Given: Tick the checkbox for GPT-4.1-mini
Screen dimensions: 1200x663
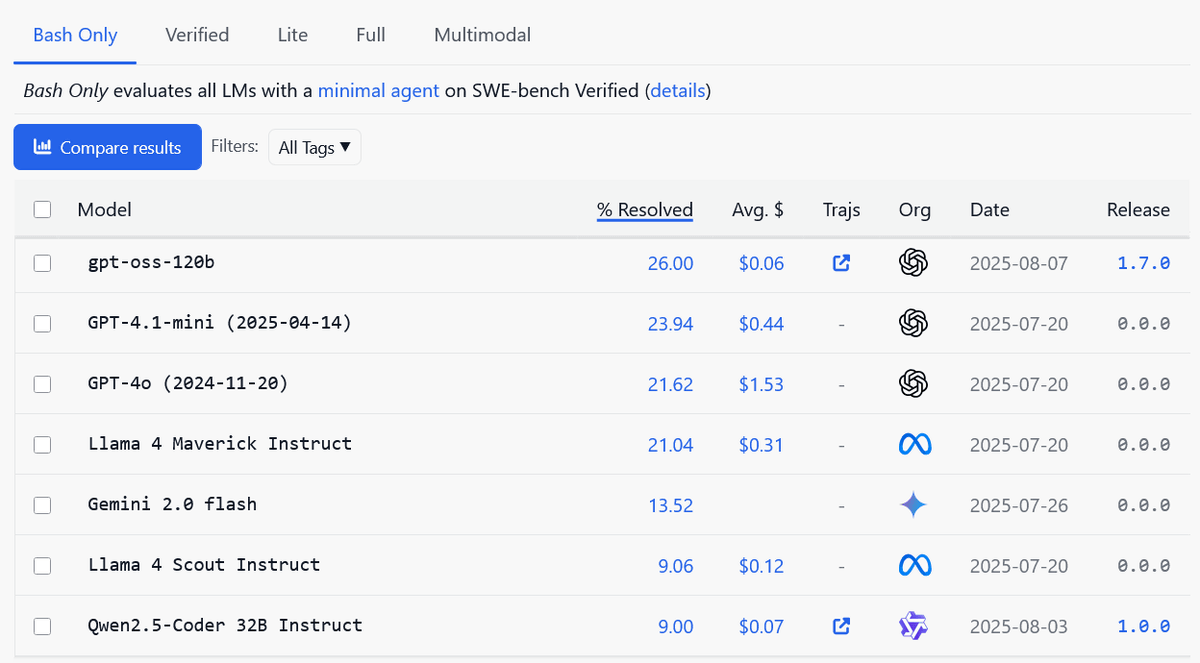Looking at the screenshot, I should tap(42, 324).
